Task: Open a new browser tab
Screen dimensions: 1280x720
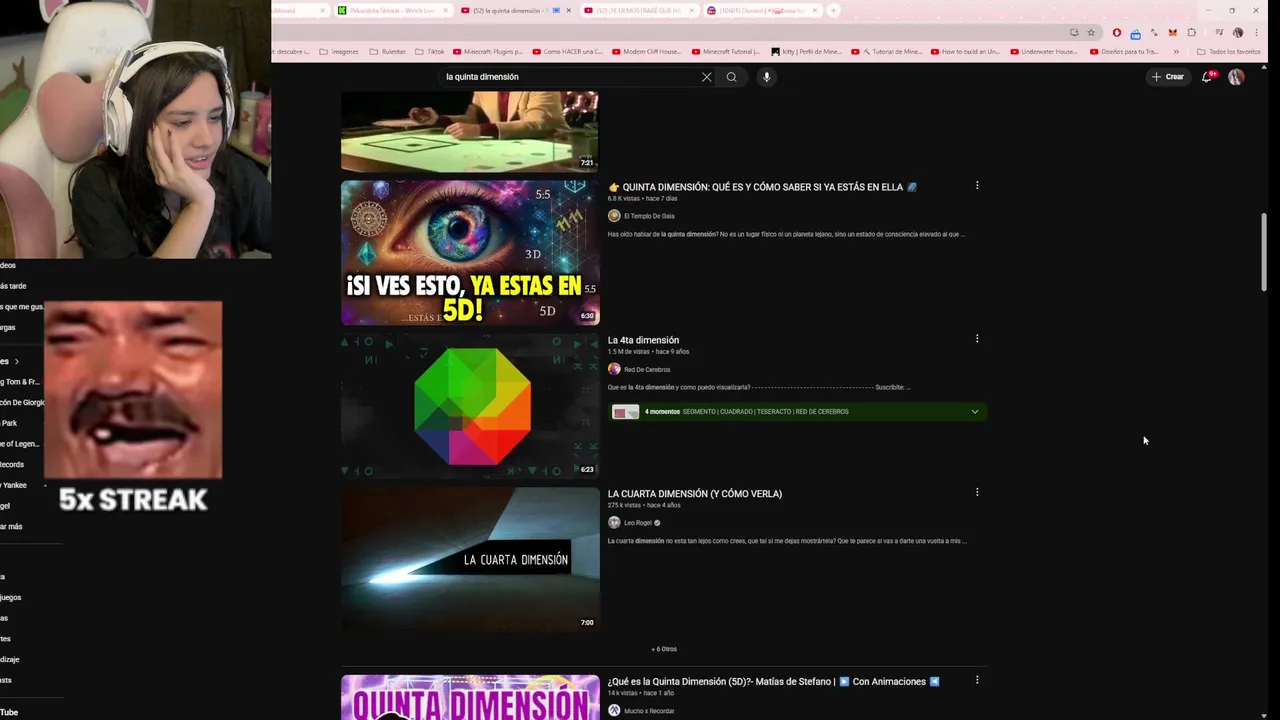Action: tap(833, 10)
